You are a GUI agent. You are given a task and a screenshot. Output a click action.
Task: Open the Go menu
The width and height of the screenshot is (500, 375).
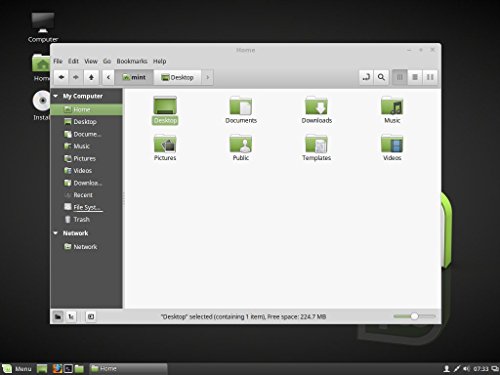click(x=107, y=61)
